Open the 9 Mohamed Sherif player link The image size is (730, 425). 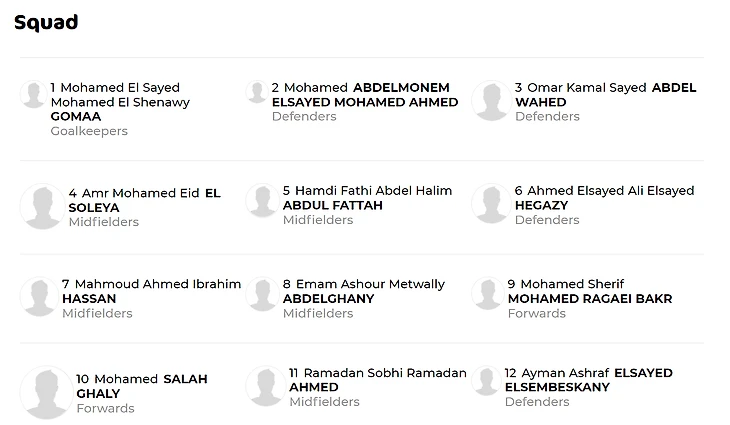point(590,291)
